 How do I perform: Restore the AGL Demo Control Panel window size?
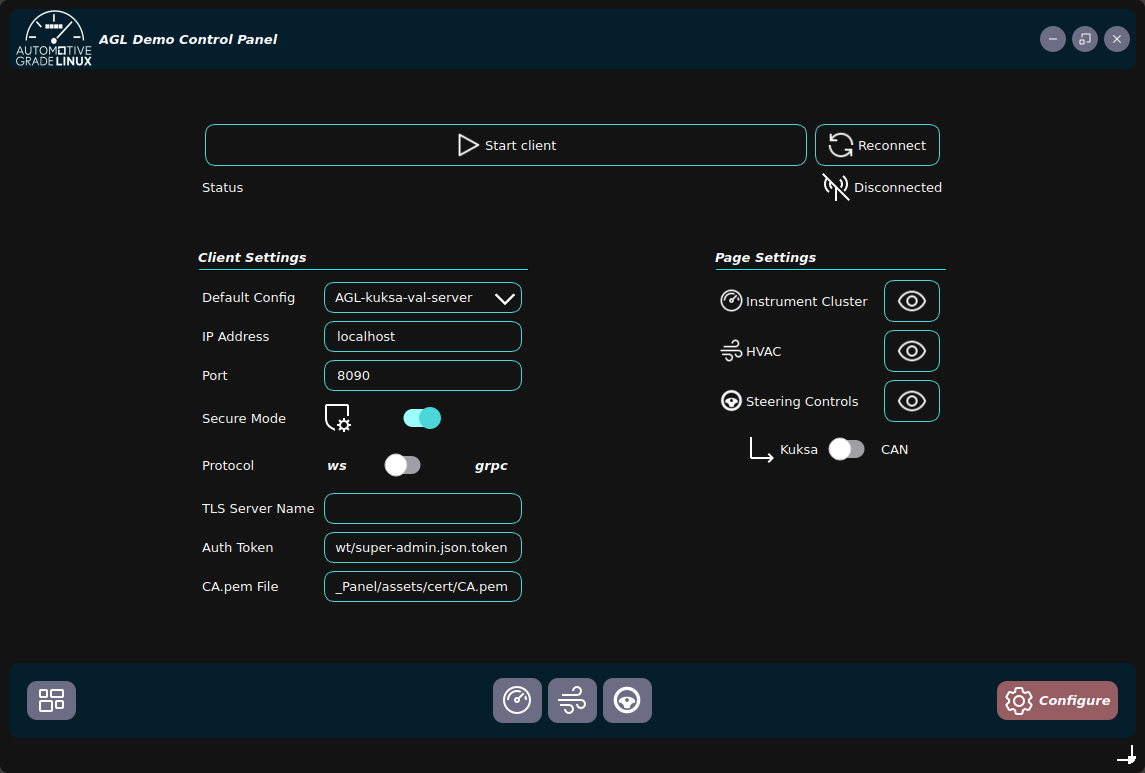click(1084, 39)
